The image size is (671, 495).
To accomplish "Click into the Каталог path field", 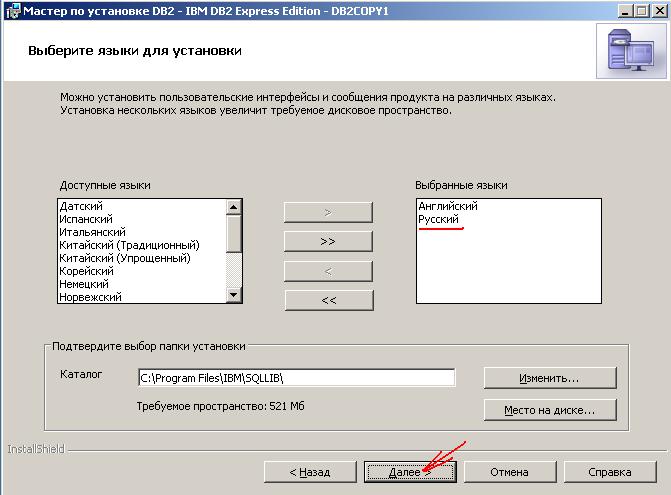I will click(297, 378).
